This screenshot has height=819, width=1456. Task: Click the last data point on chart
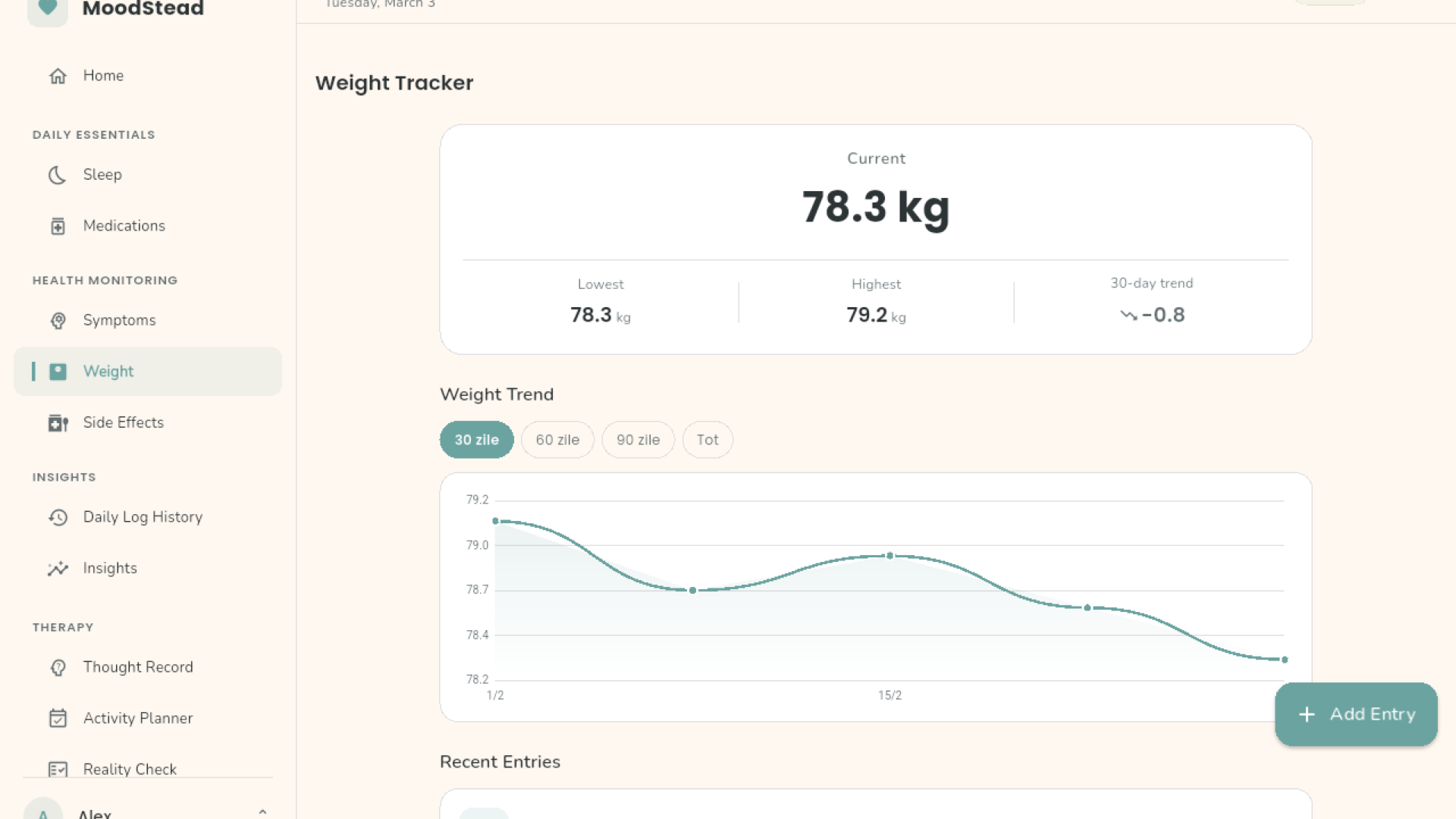(x=1285, y=660)
